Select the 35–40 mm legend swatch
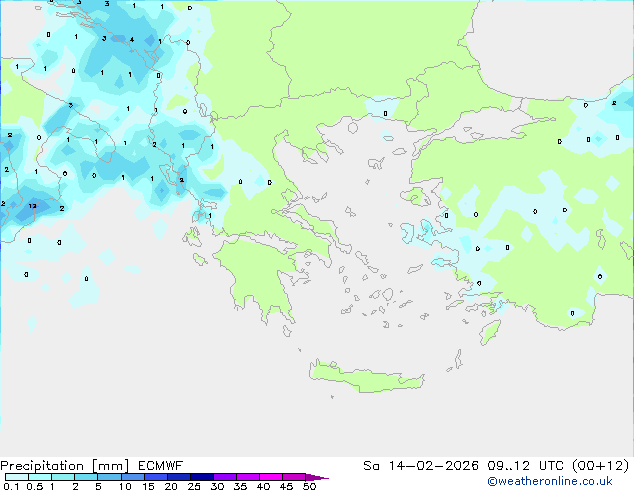 (x=248, y=477)
